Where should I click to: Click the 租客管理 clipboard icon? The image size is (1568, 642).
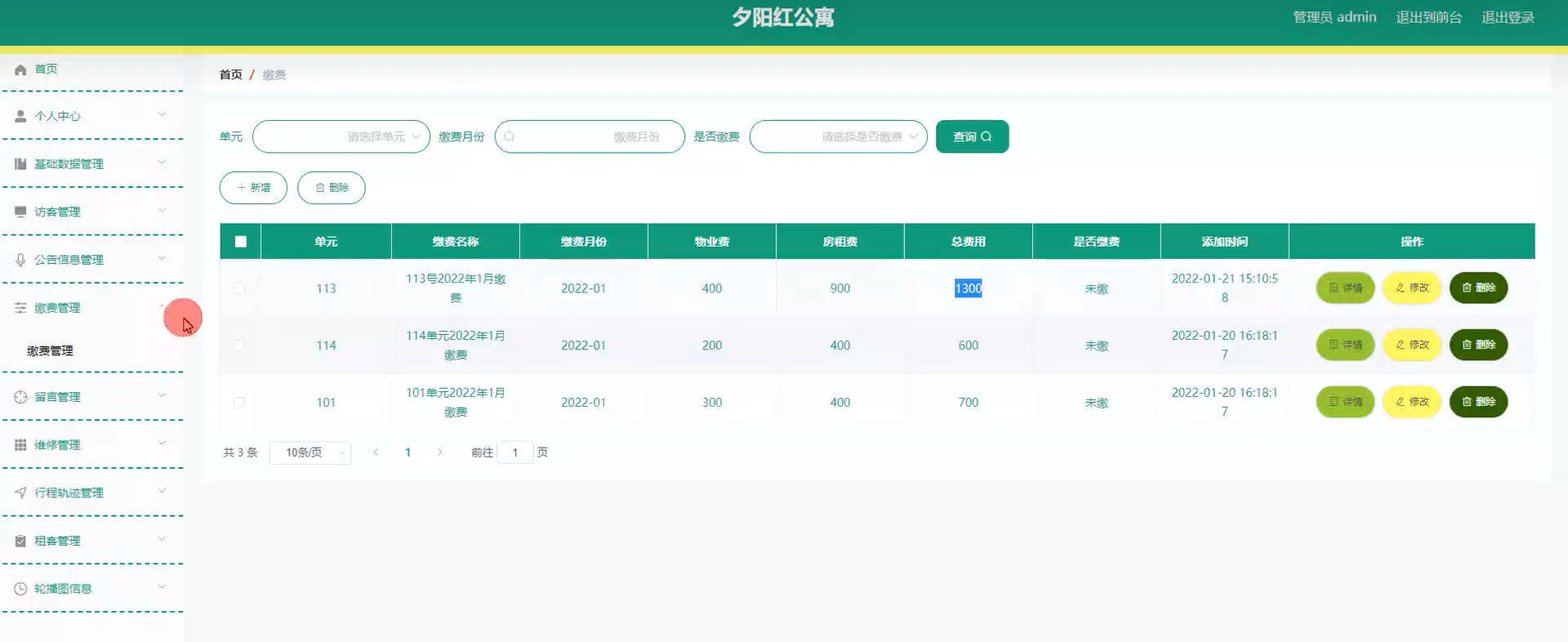pos(20,541)
